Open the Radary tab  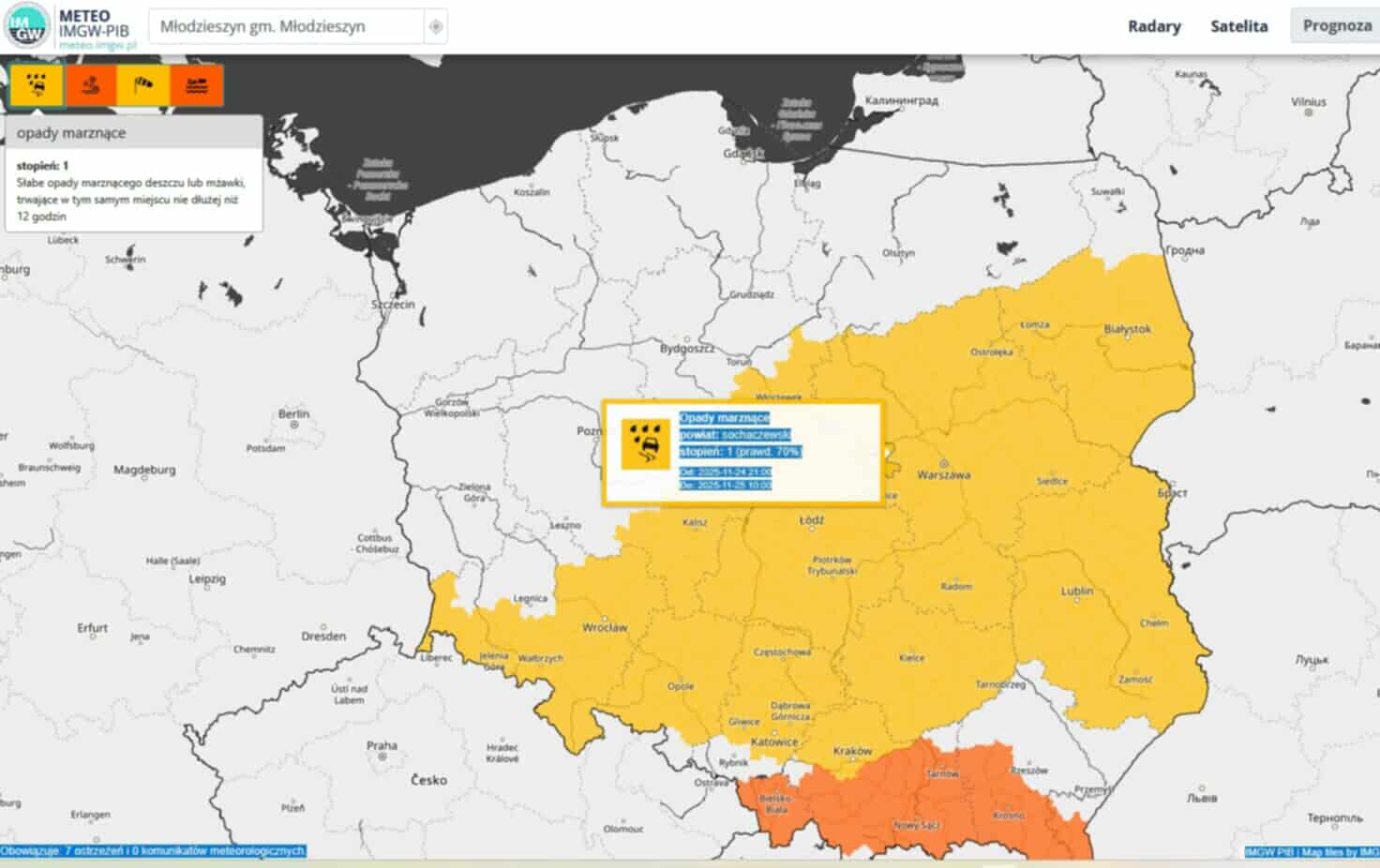(1154, 26)
